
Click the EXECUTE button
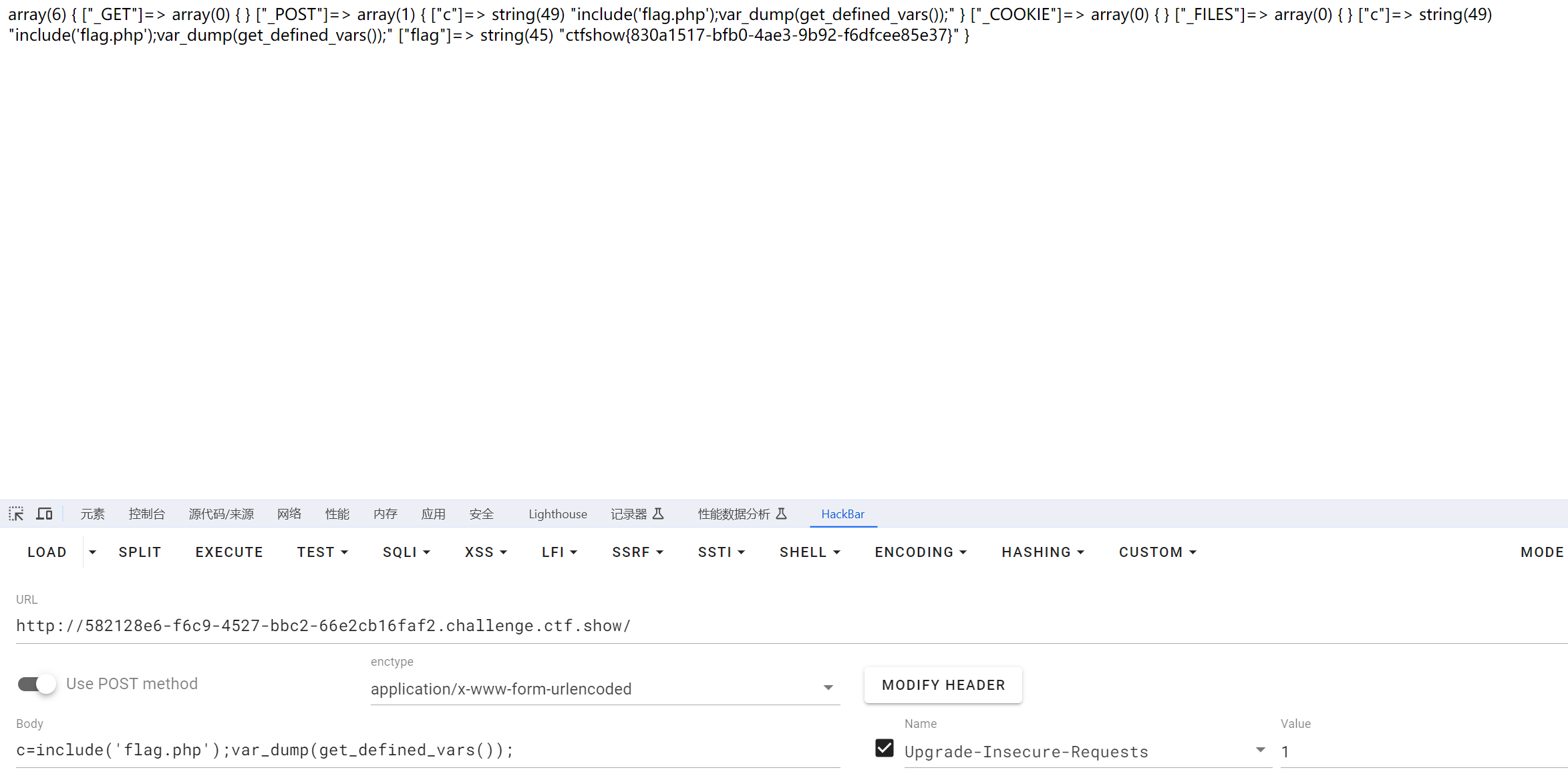229,552
